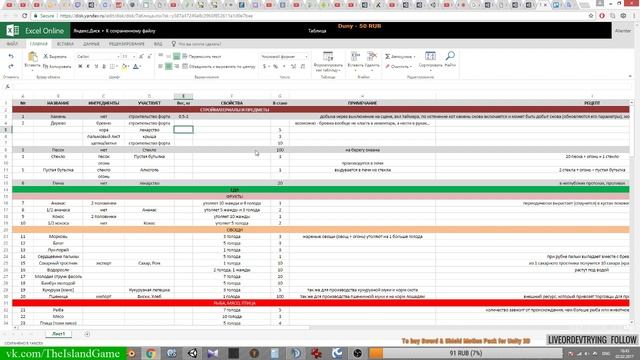Open Visual Studio from the taskbar
This screenshot has width=640, height=360.
point(213,353)
